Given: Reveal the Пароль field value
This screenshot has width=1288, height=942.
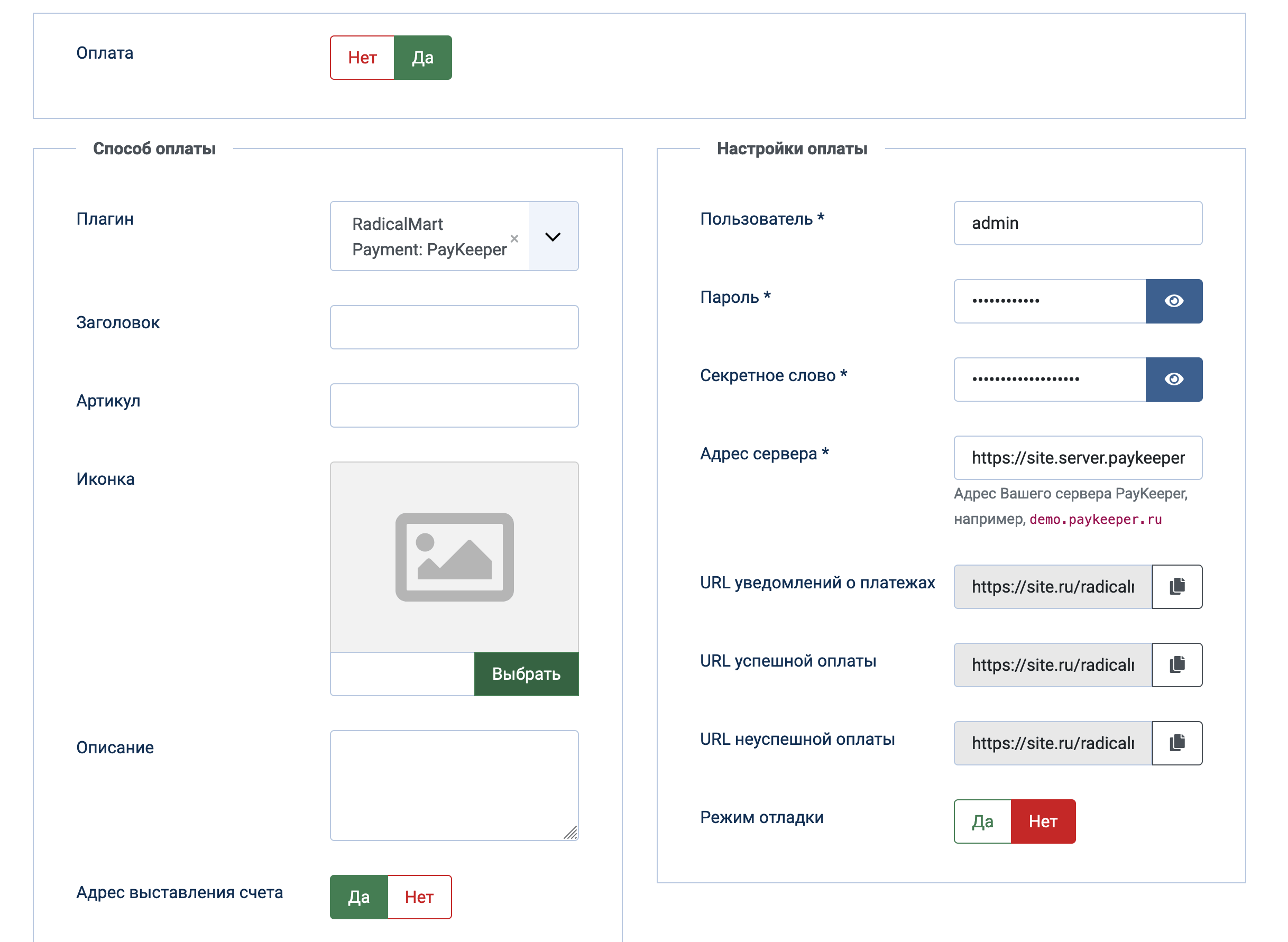Looking at the screenshot, I should click(1173, 301).
